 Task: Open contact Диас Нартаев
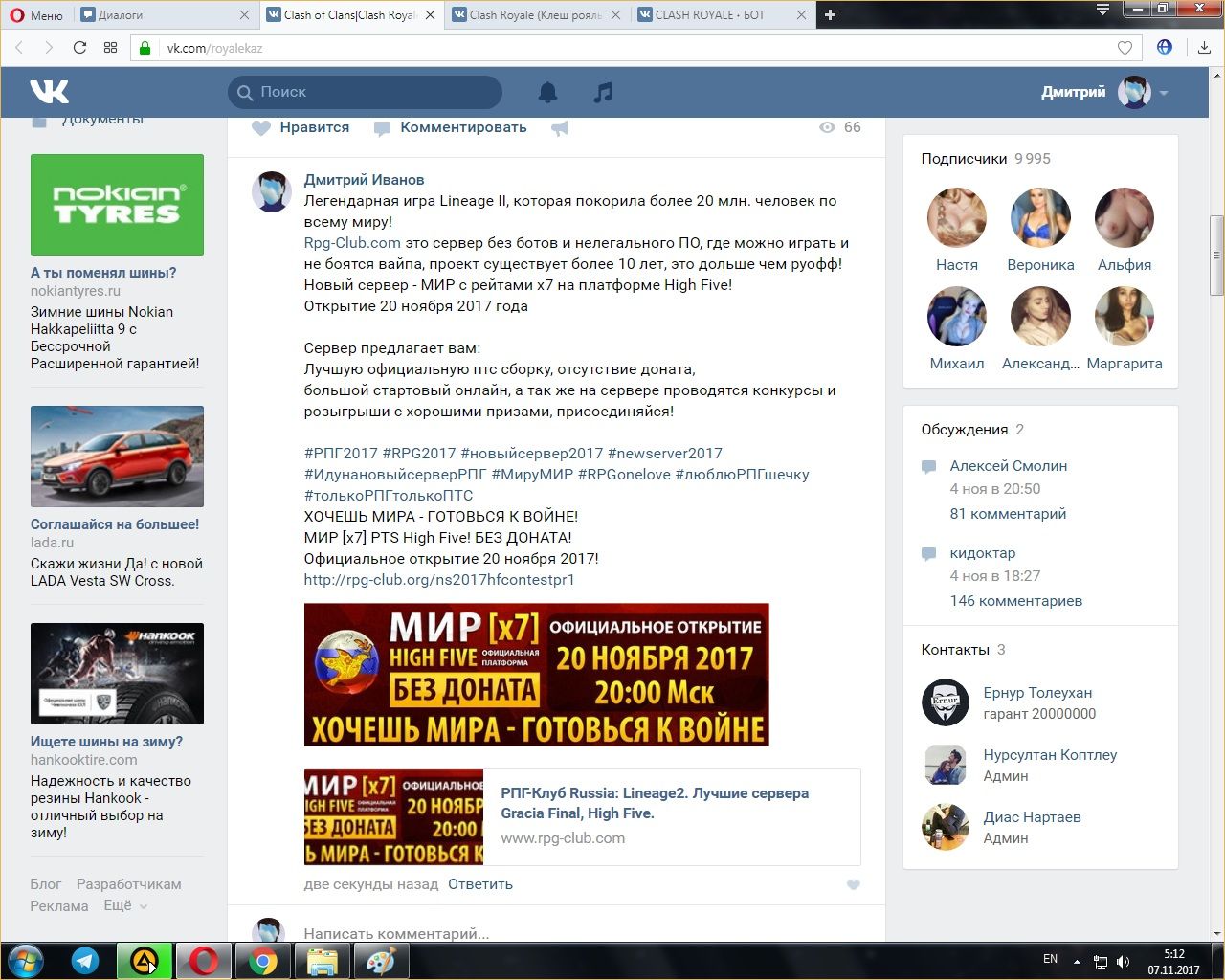1032,817
